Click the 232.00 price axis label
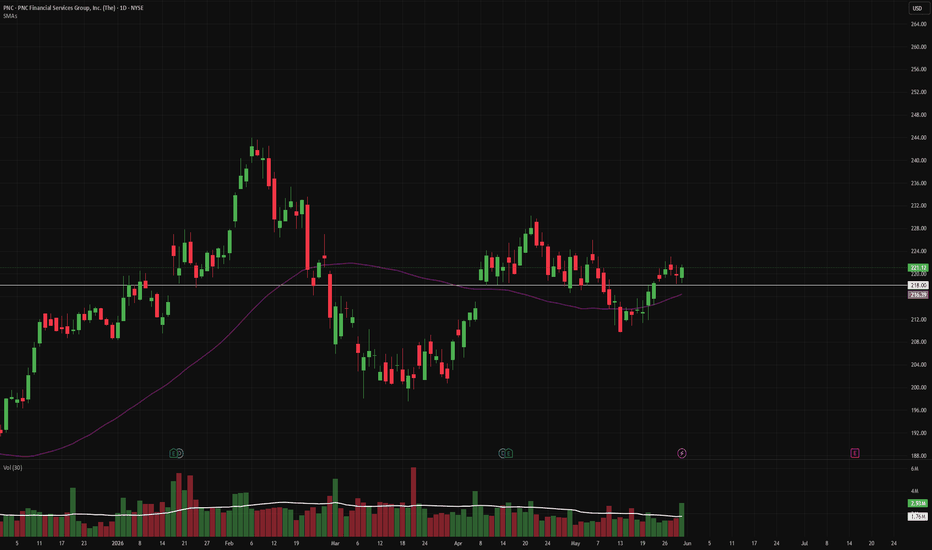 click(x=918, y=206)
